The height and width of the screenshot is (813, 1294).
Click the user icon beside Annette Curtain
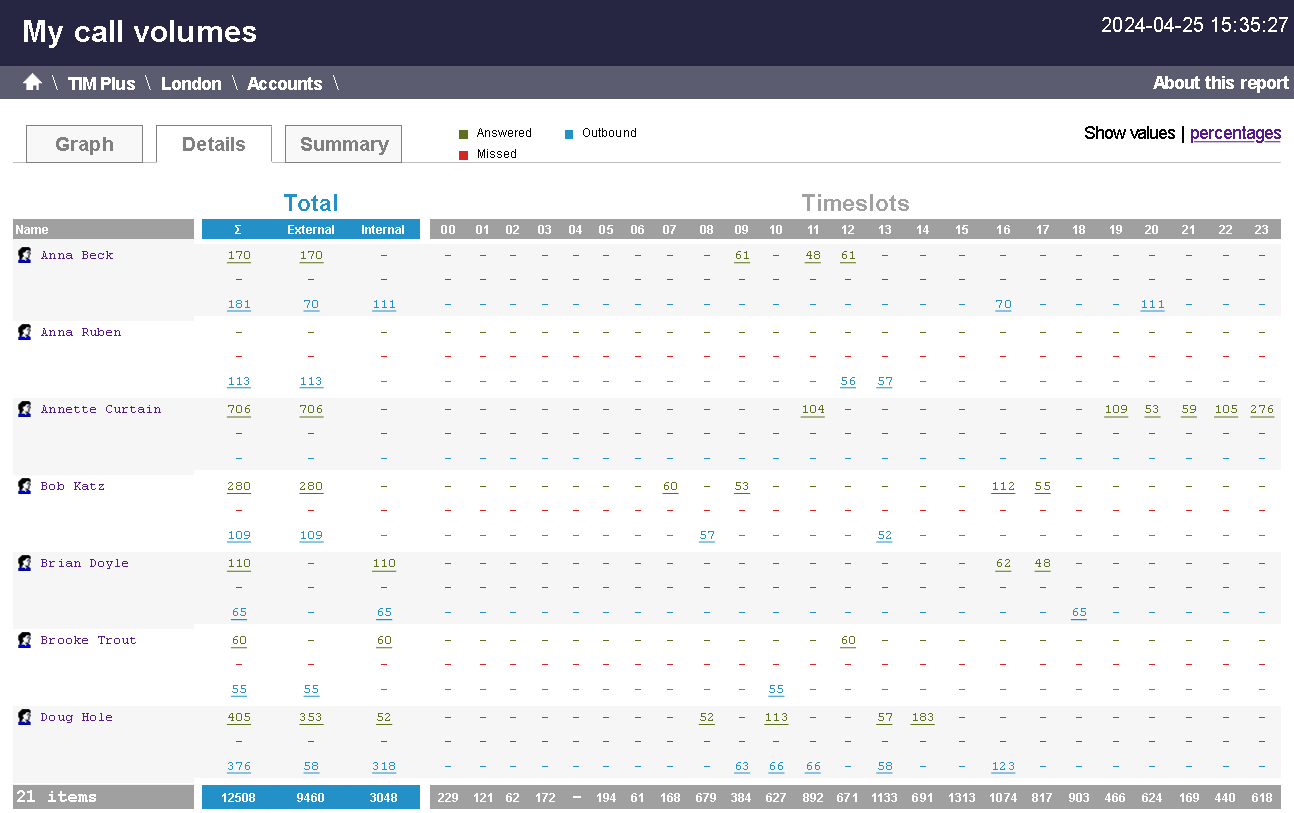point(25,410)
